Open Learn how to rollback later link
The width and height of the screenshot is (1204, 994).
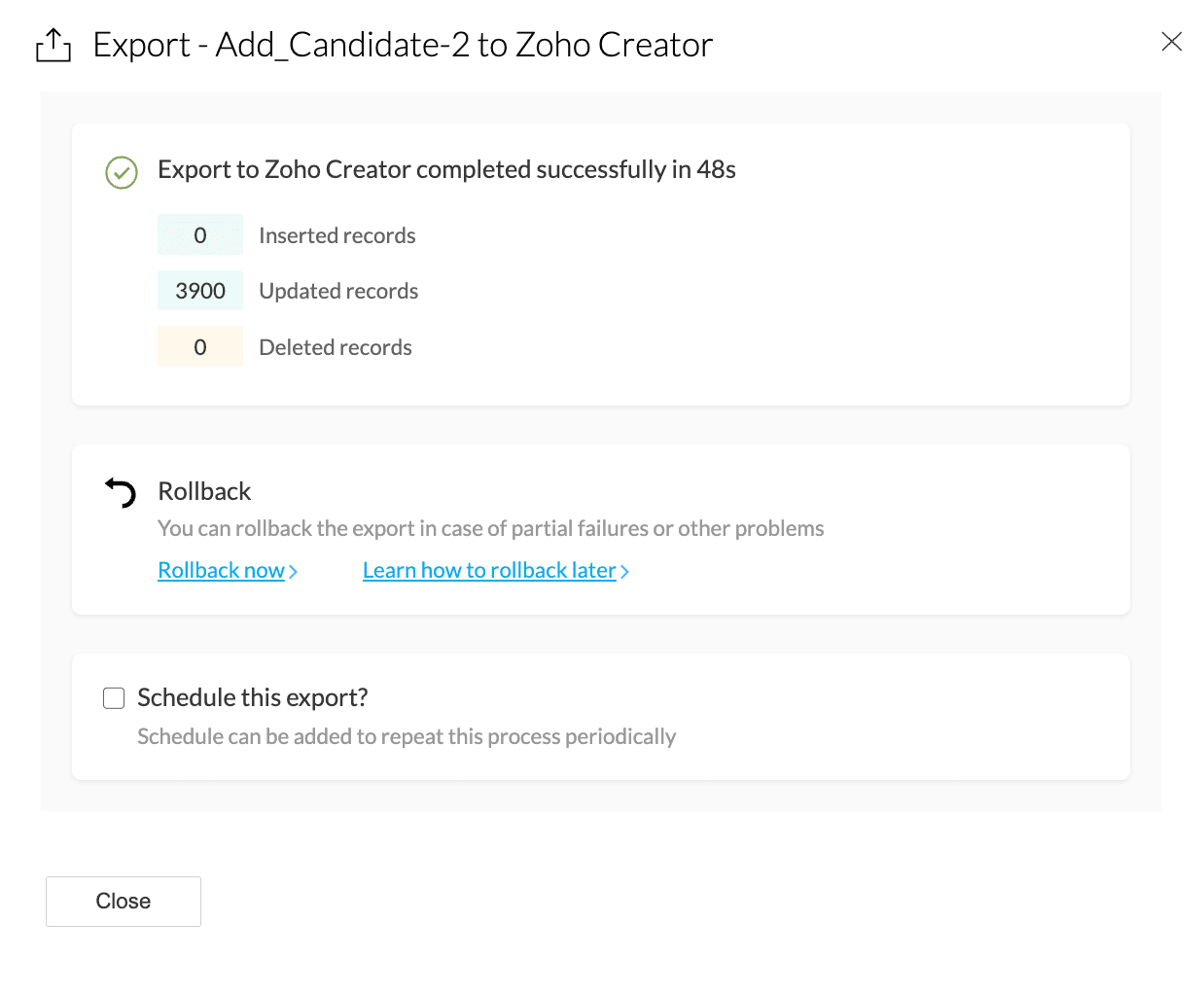(x=489, y=571)
